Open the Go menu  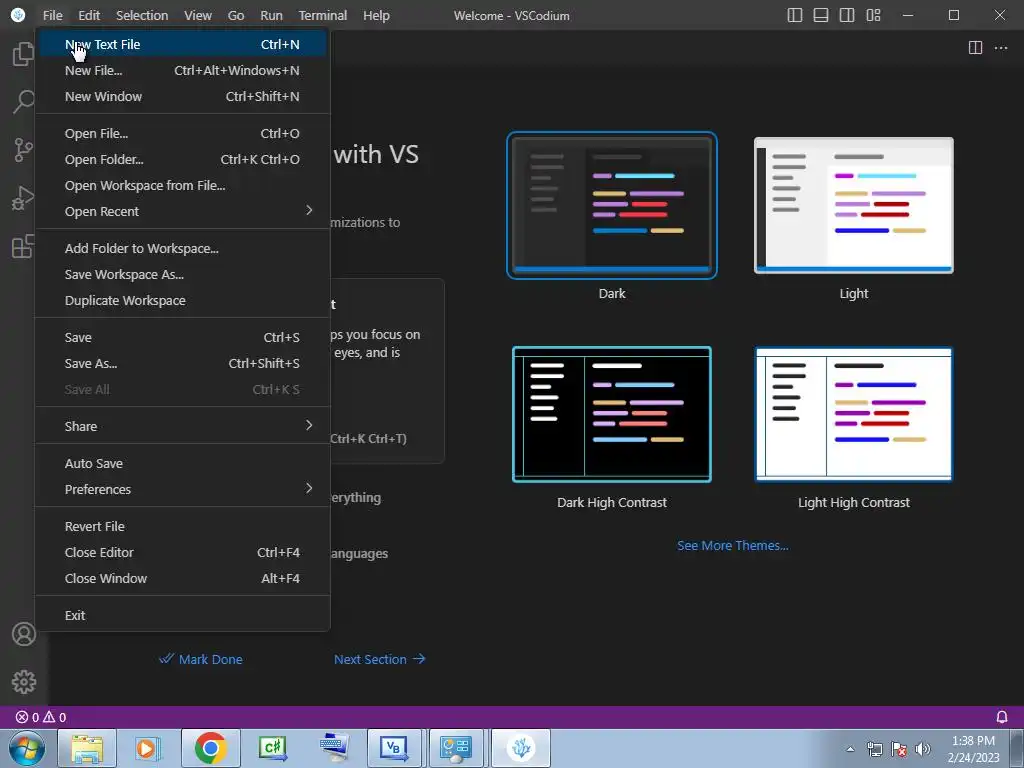tap(236, 15)
